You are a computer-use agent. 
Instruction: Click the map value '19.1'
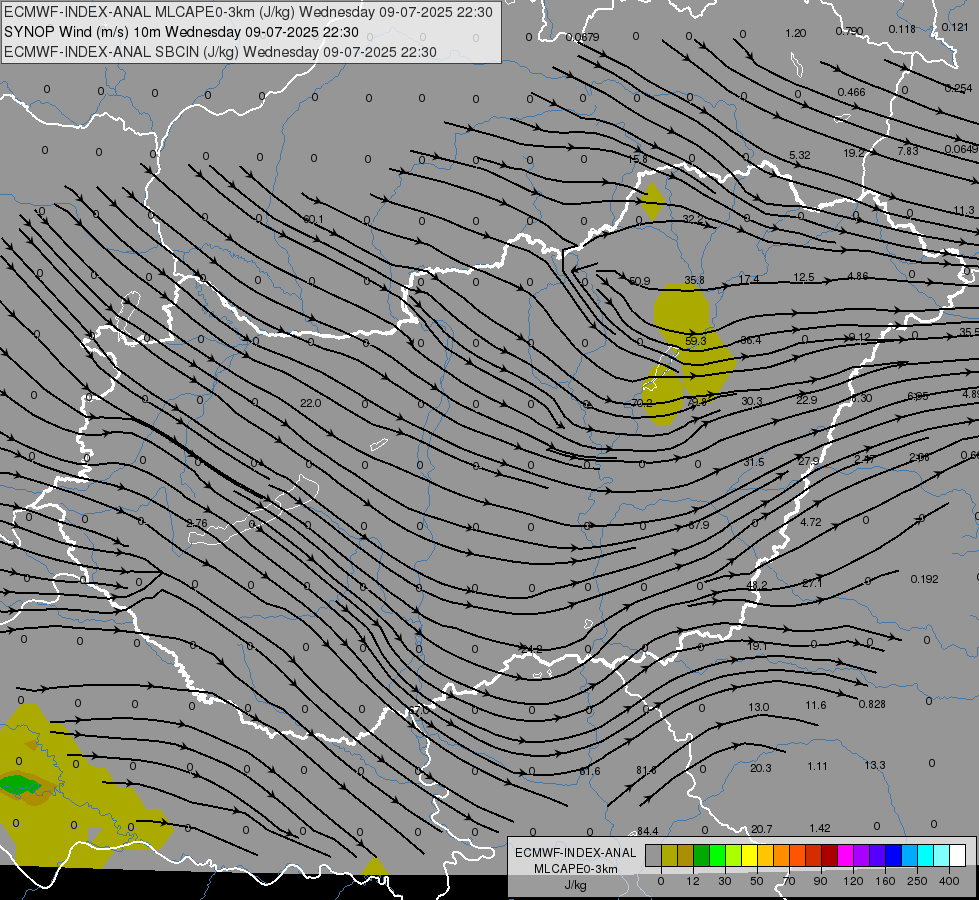pyautogui.click(x=757, y=646)
